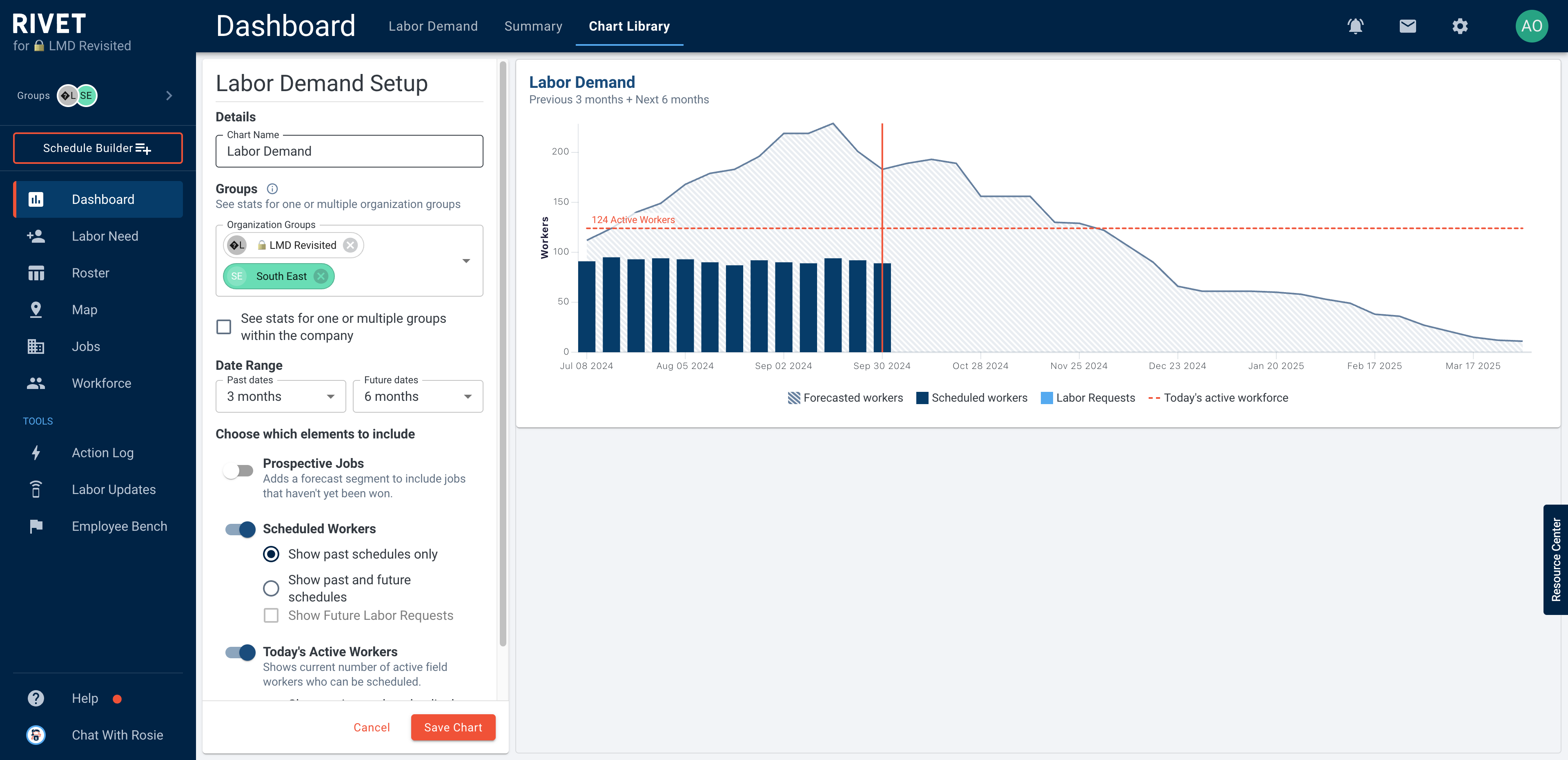Click the Save Chart button
This screenshot has height=760, width=1568.
tap(453, 727)
